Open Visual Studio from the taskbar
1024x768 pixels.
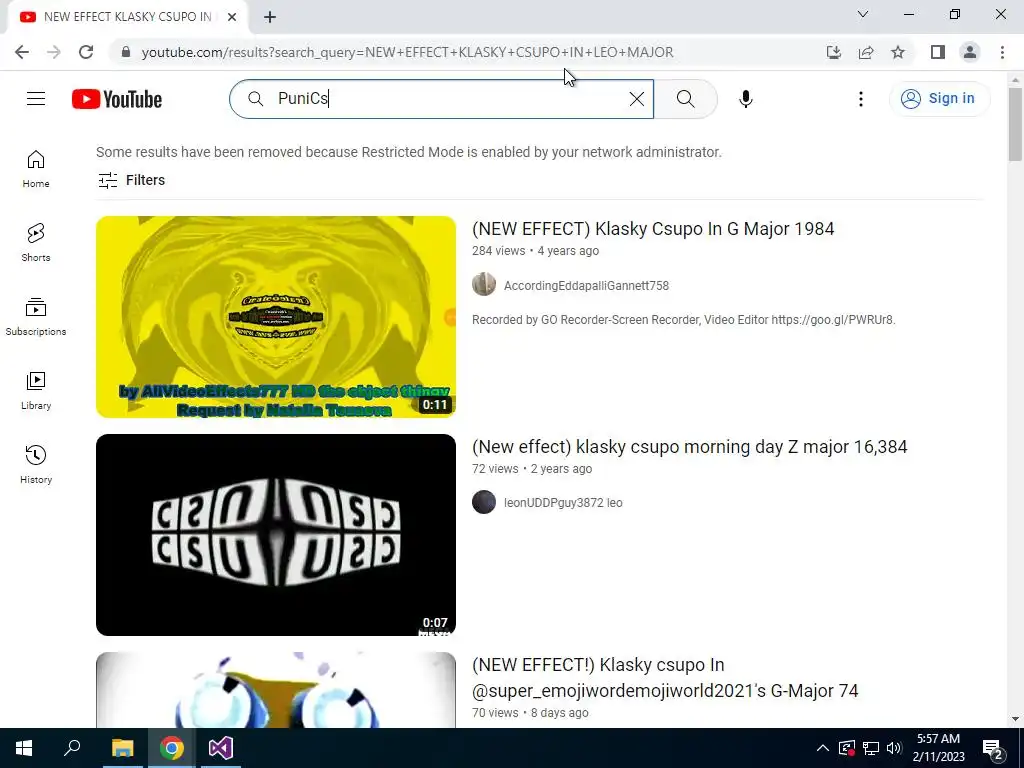click(x=221, y=748)
